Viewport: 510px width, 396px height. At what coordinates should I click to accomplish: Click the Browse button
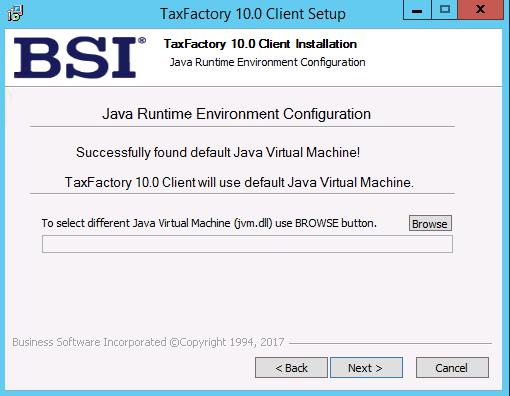430,223
